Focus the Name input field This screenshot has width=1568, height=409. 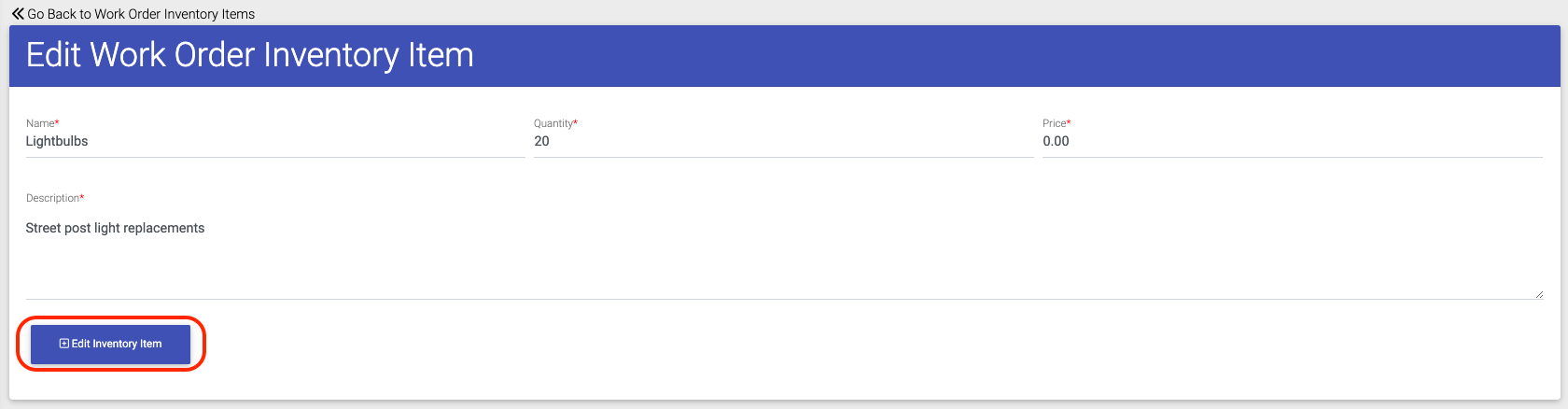[x=275, y=142]
